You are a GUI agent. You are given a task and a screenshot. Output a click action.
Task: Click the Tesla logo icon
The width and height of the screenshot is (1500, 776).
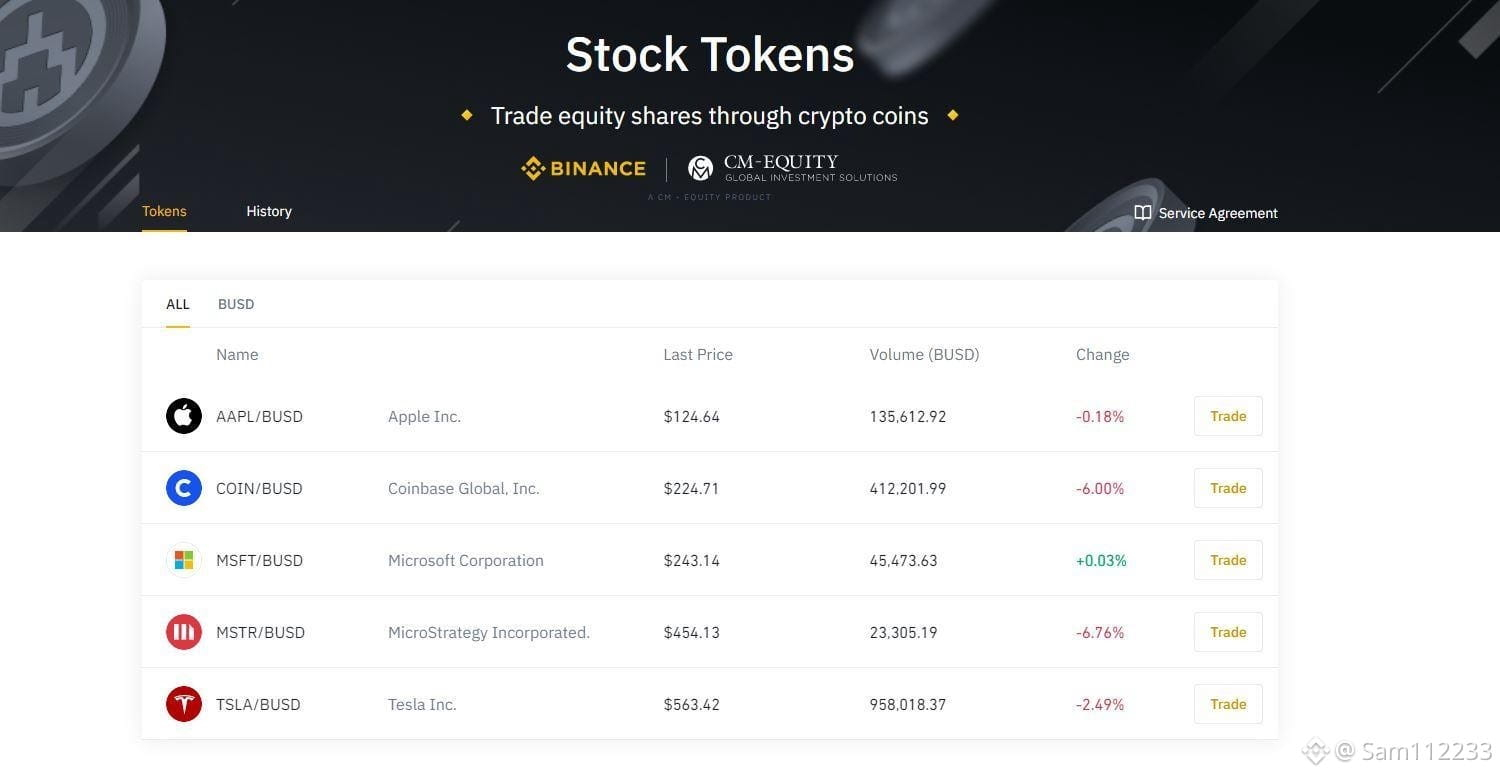(x=184, y=704)
